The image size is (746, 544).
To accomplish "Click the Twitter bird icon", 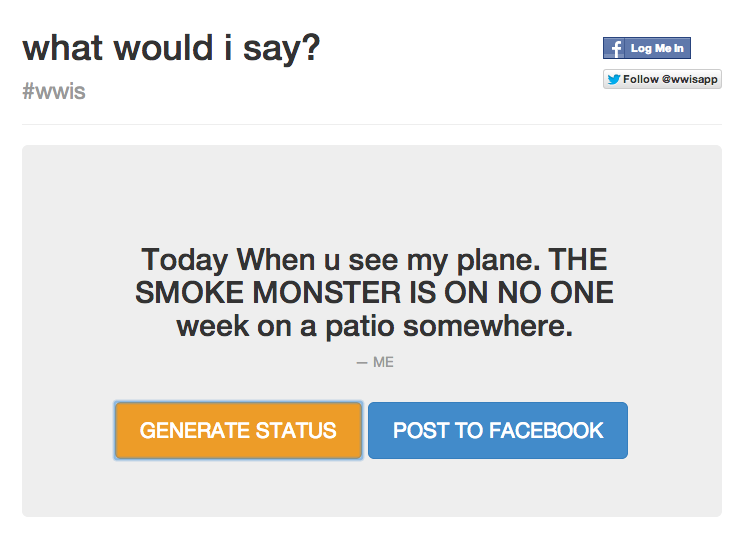I will [x=613, y=79].
